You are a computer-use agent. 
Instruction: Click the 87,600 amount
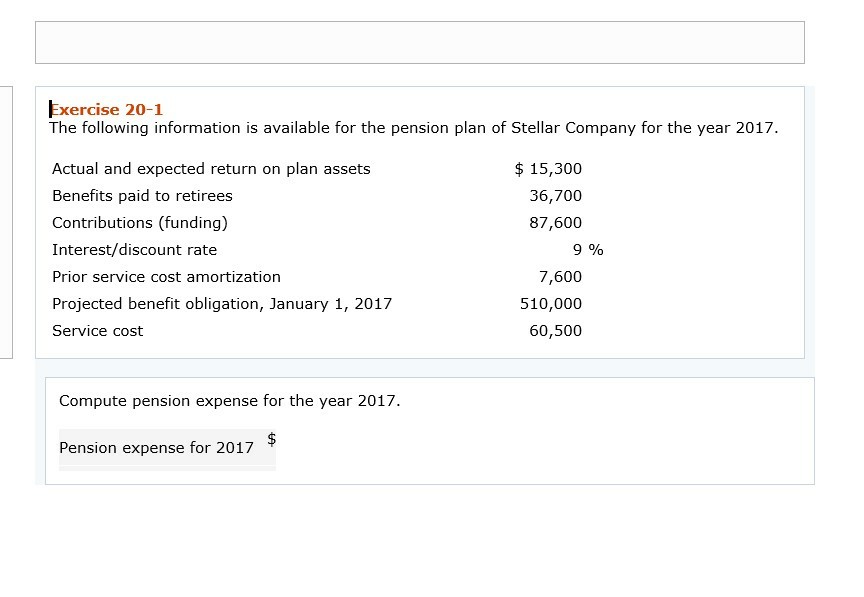click(555, 223)
